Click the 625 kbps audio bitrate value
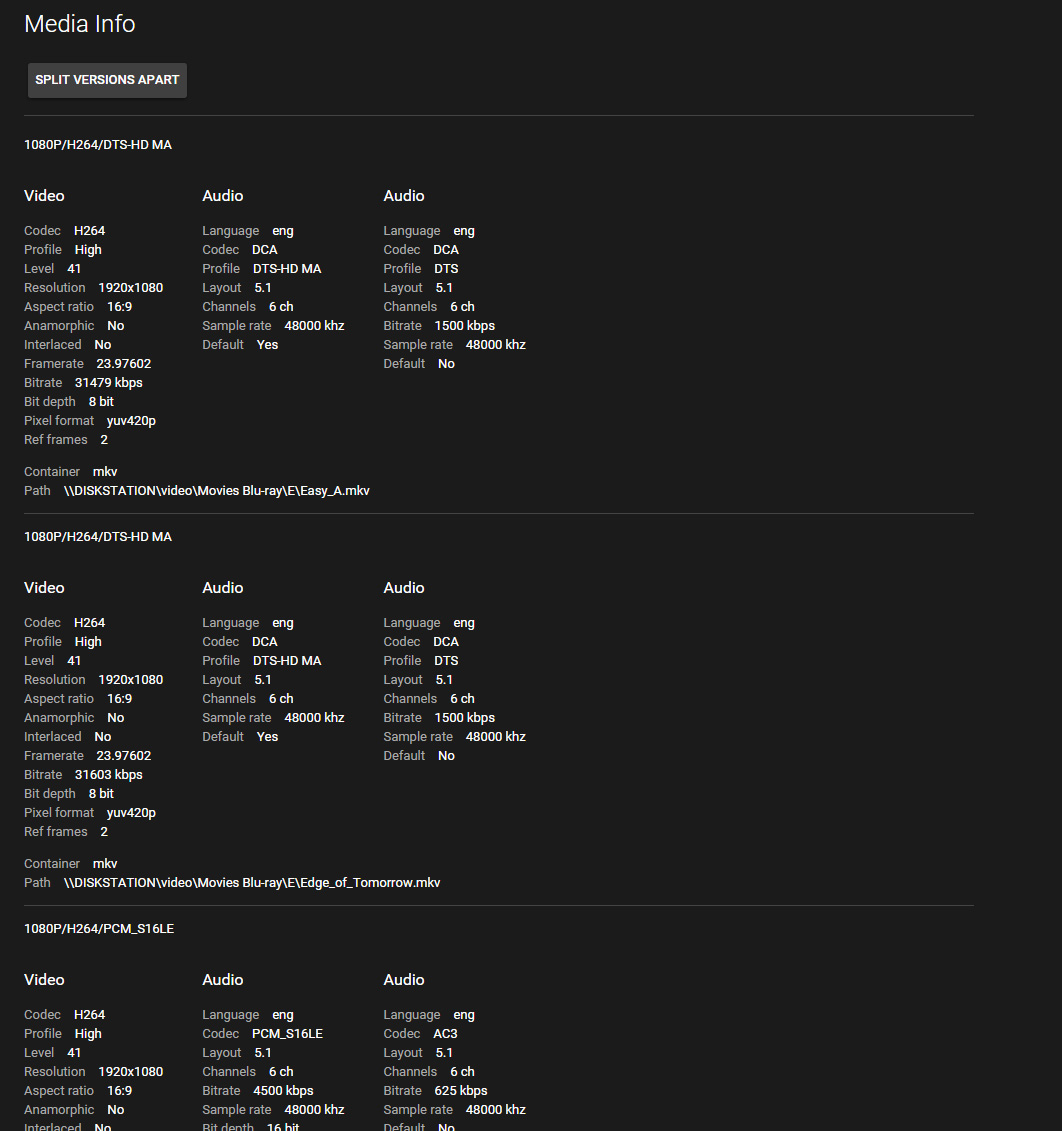Screen dimensions: 1062x1131 pyautogui.click(x=461, y=1091)
